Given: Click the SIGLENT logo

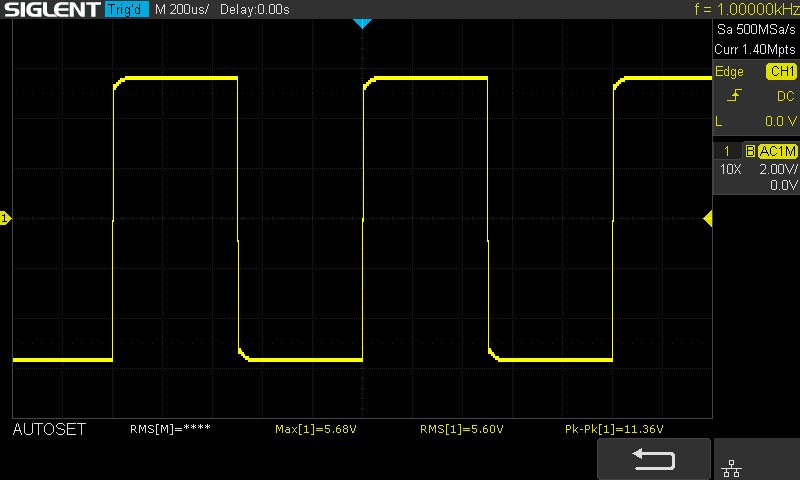Looking at the screenshot, I should pyautogui.click(x=52, y=9).
